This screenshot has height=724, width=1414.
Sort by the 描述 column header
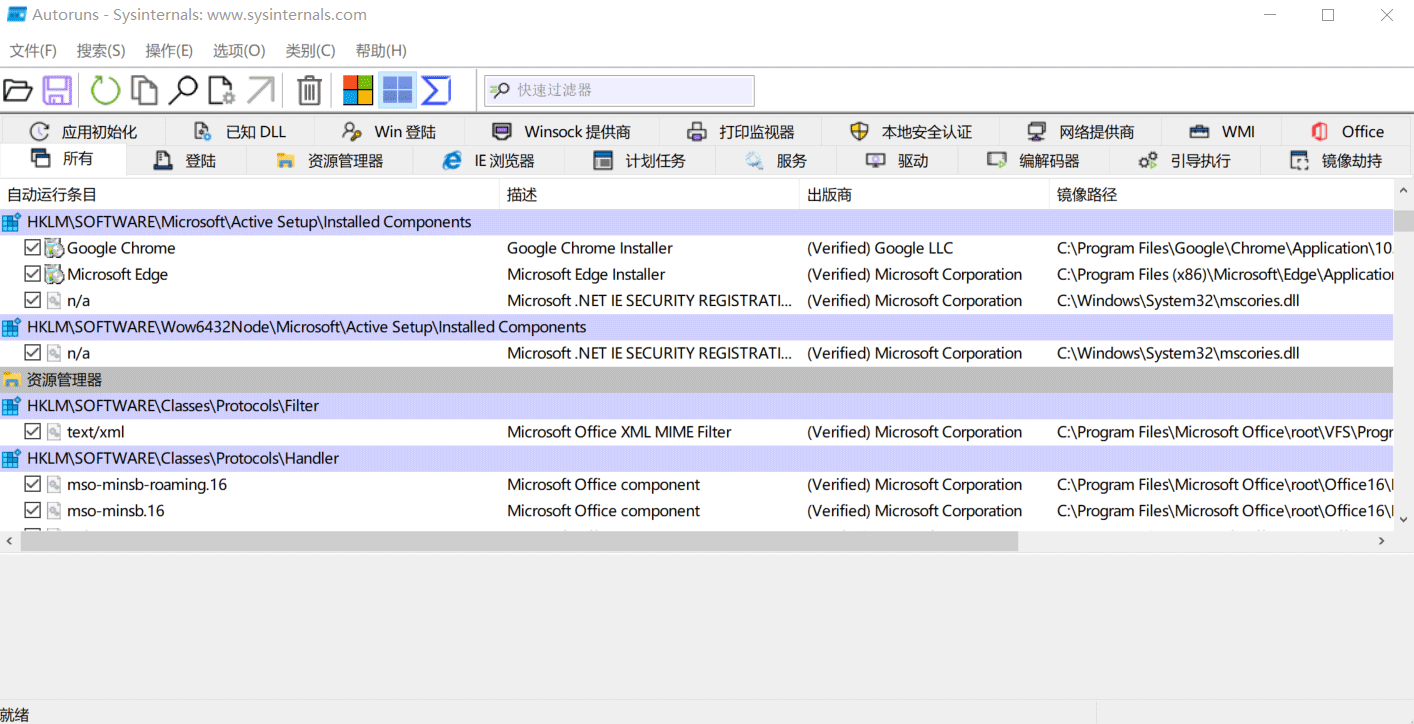(650, 195)
